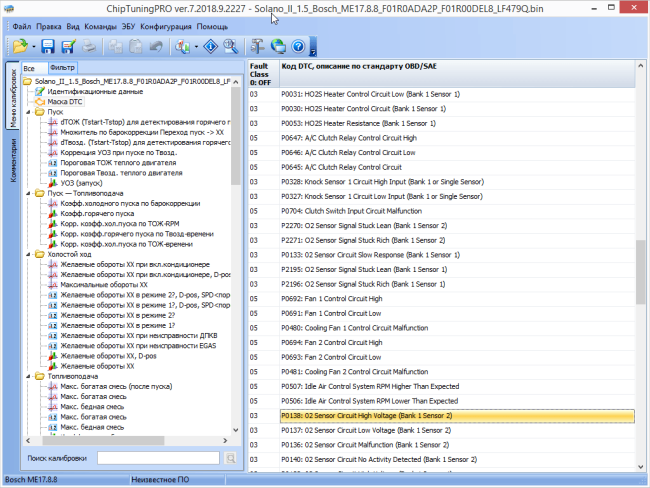The width and height of the screenshot is (650, 488).
Task: Click the icon of Желаемые обороты ХХ, D-pos
Action: [53, 356]
